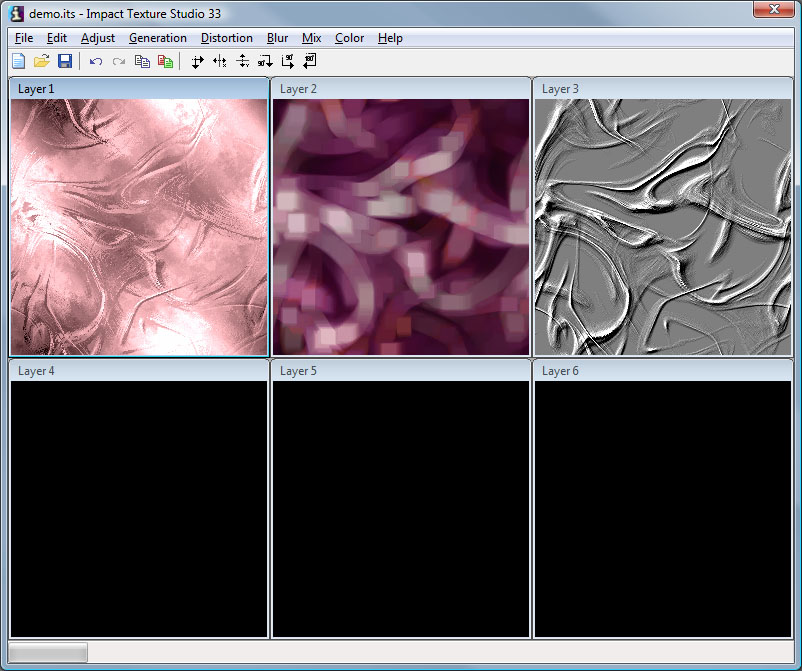The image size is (802, 671).
Task: Select the Layer 2 texture thumbnail
Action: coord(400,225)
